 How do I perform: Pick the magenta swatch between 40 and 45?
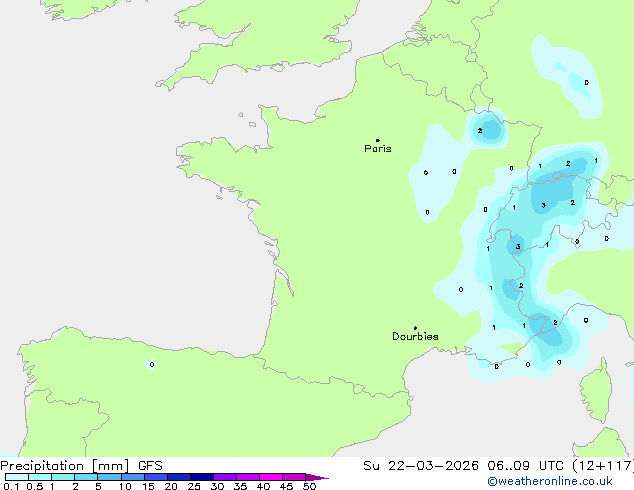point(271,477)
